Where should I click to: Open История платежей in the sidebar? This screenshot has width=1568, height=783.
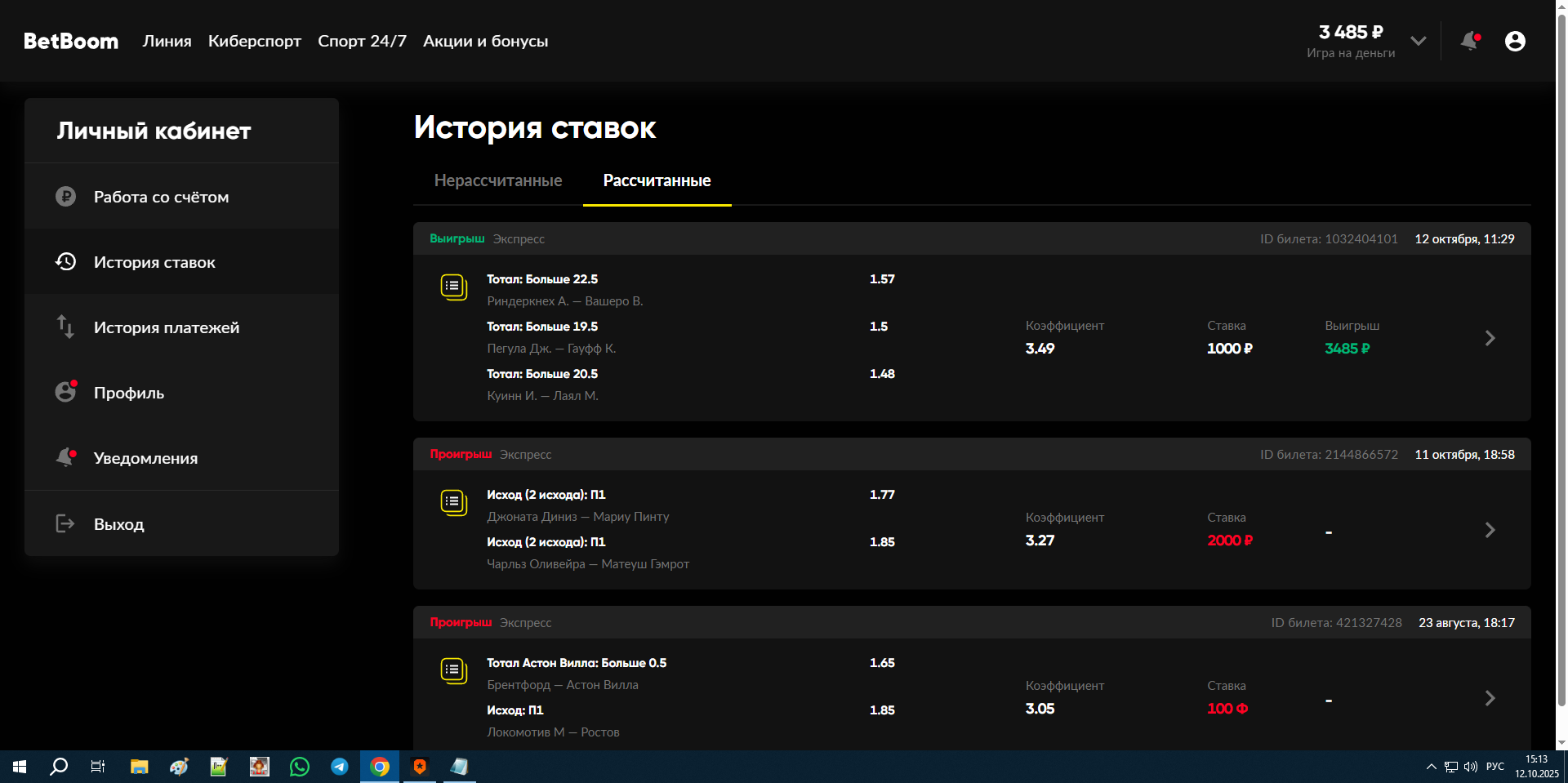pos(167,327)
